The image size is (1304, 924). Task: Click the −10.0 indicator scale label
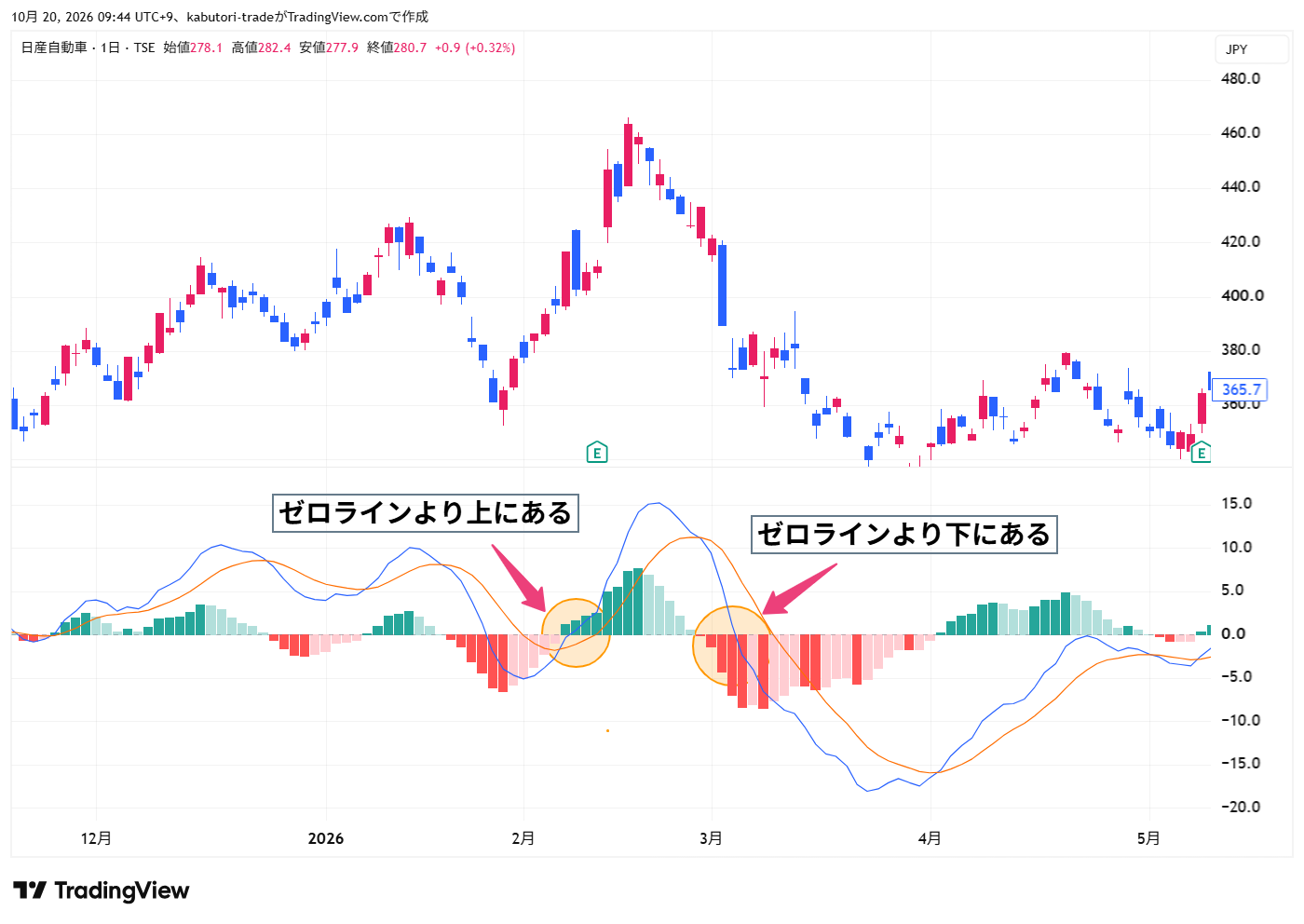[1241, 720]
